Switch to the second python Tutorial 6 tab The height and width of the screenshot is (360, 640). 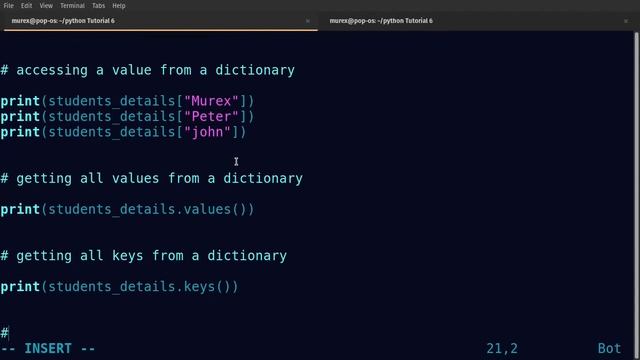coord(478,21)
